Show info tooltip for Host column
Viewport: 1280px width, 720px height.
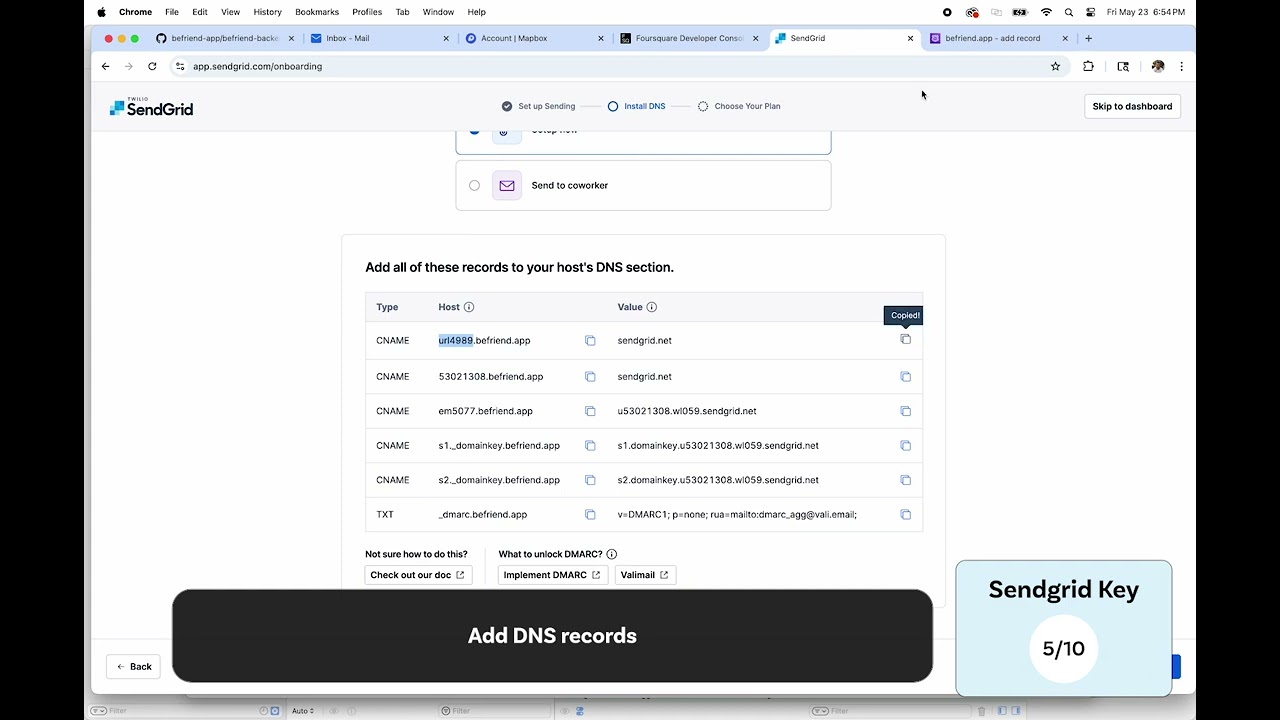(x=469, y=307)
